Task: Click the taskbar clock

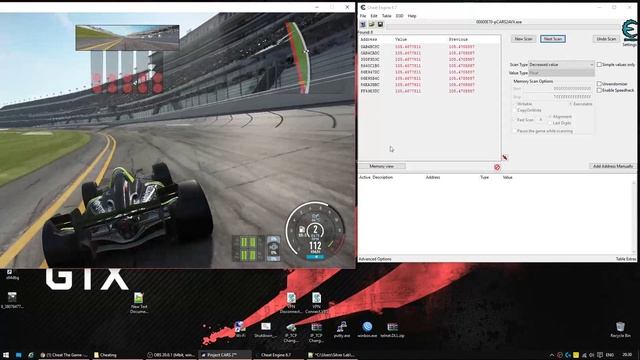Action: coord(627,355)
